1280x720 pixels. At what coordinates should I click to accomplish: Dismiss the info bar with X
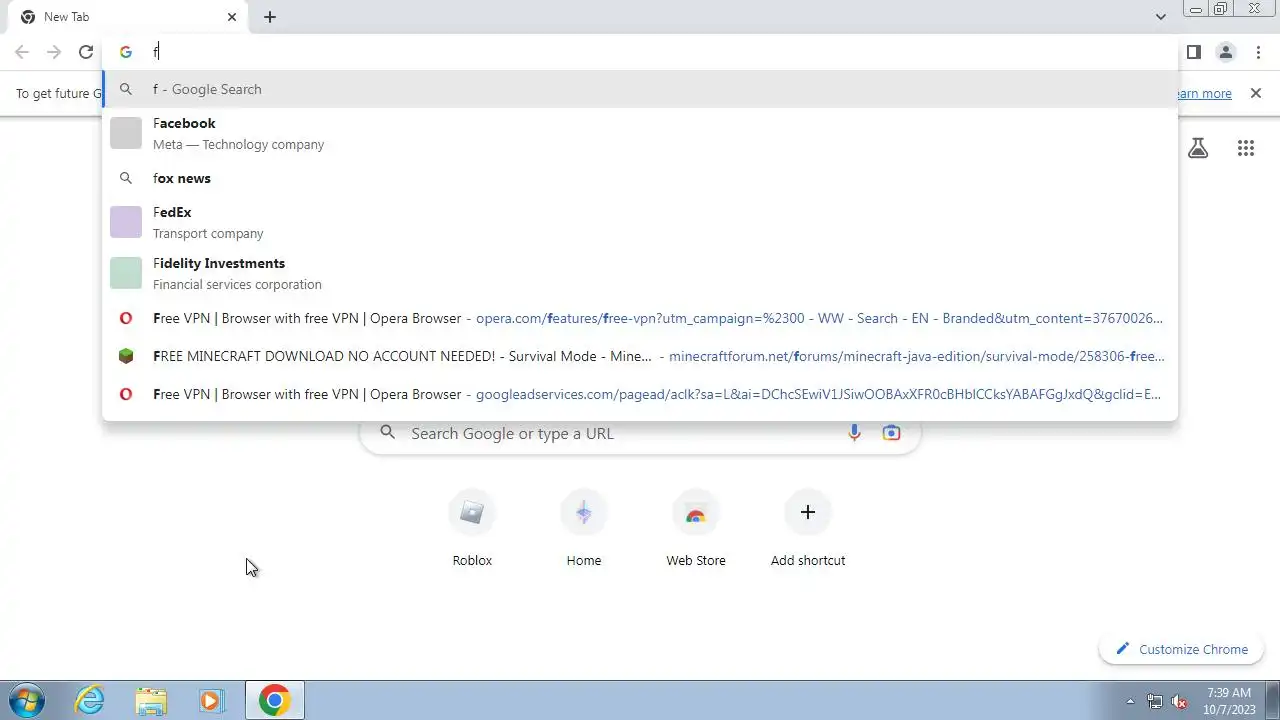click(1256, 93)
